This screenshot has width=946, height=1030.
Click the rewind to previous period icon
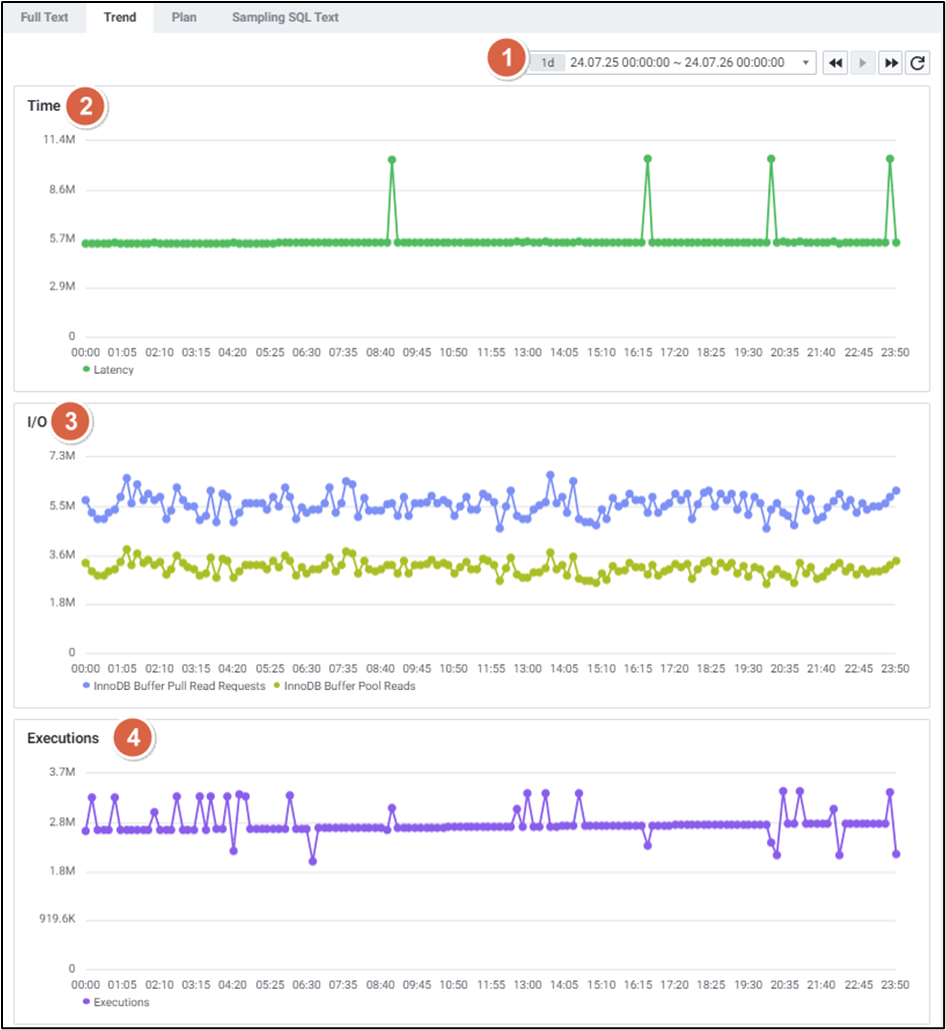click(835, 63)
